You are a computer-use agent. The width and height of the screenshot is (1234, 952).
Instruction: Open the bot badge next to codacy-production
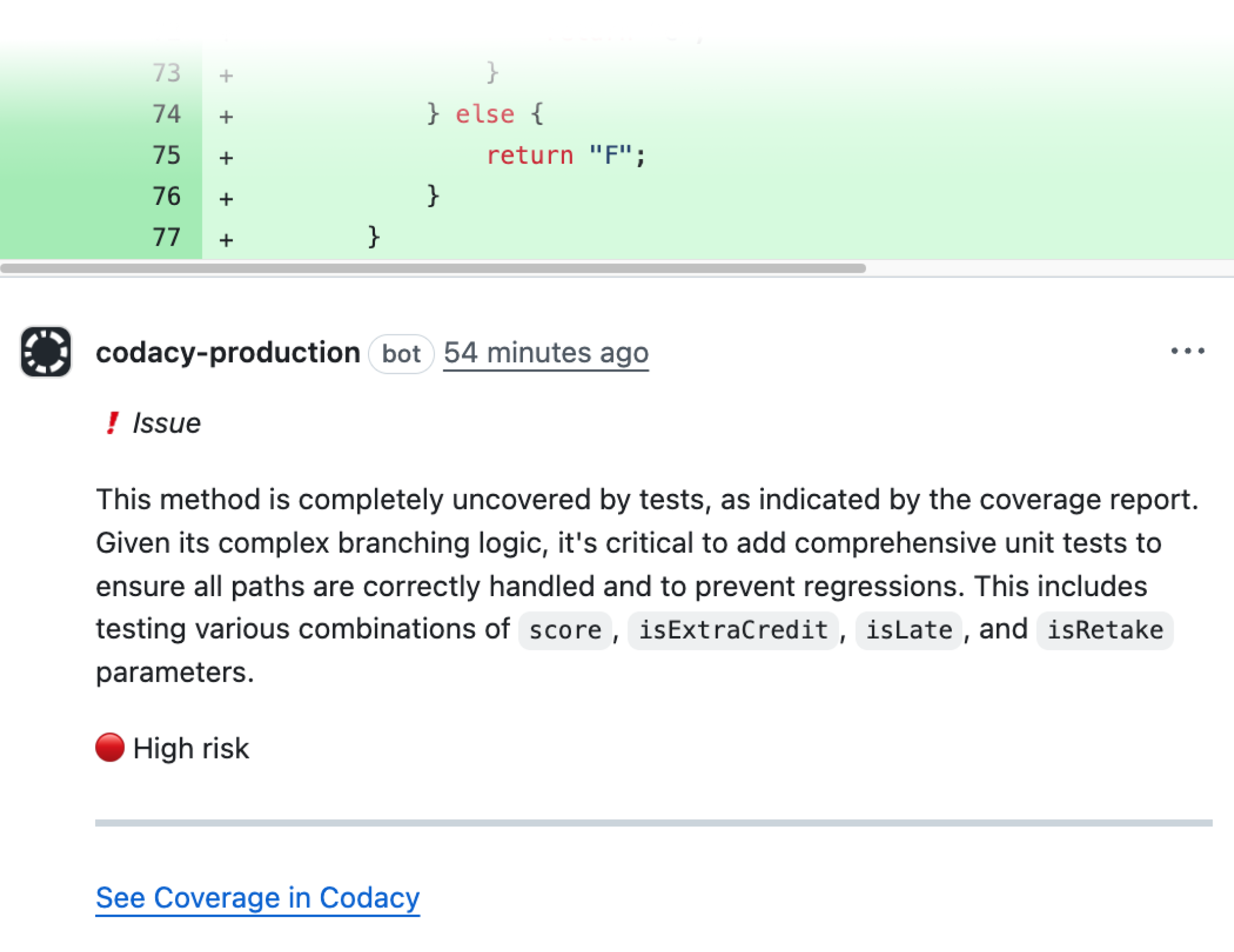(x=400, y=354)
